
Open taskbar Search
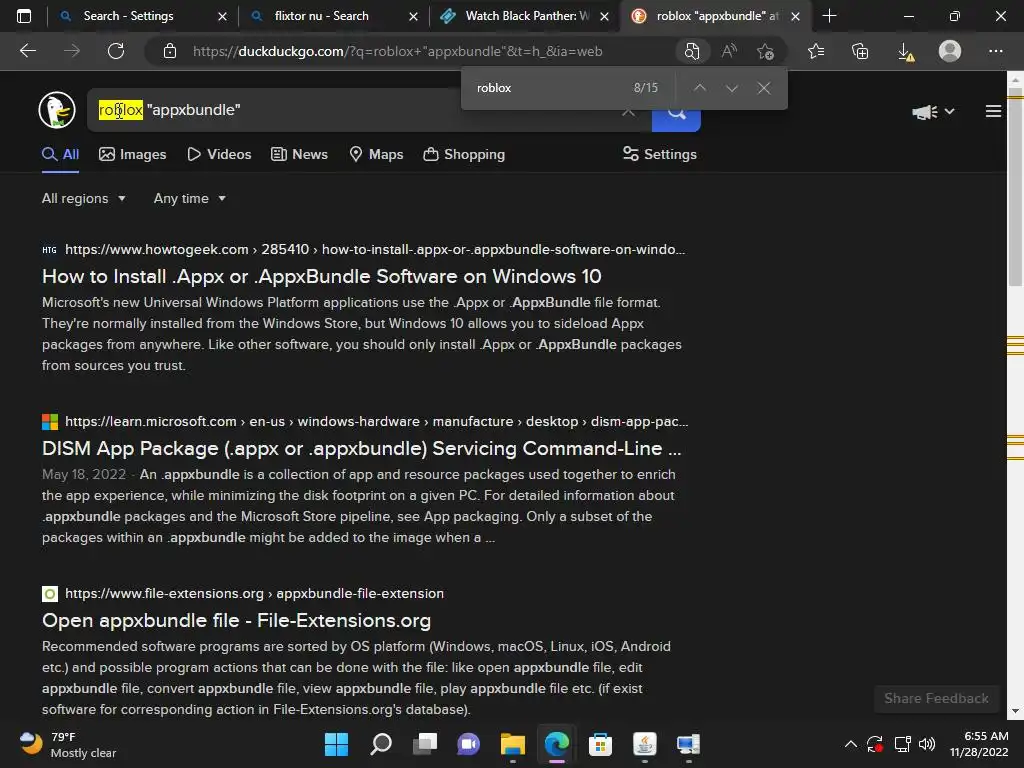381,744
